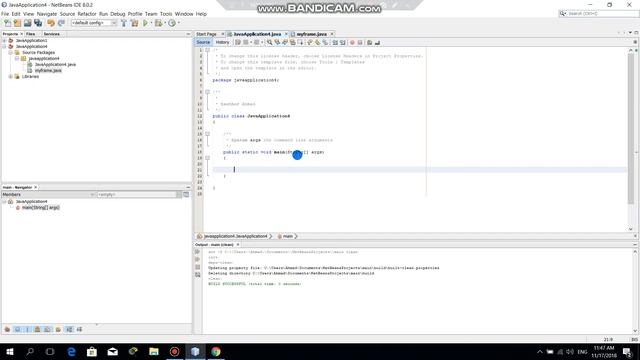Toggle Source view button in editor
This screenshot has width=640, height=360.
point(203,42)
